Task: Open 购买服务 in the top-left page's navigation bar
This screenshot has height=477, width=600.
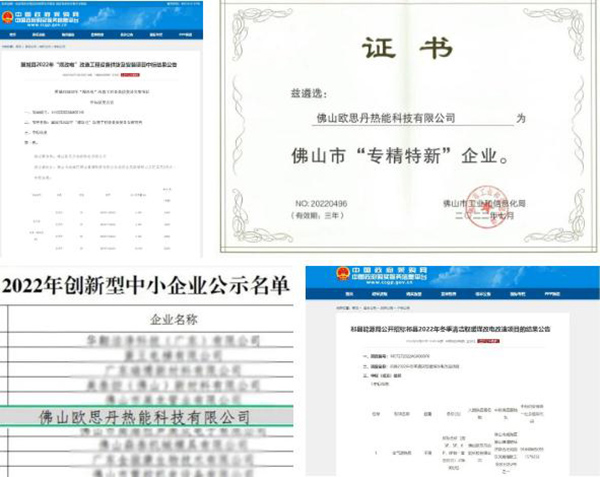Action: click(68, 35)
